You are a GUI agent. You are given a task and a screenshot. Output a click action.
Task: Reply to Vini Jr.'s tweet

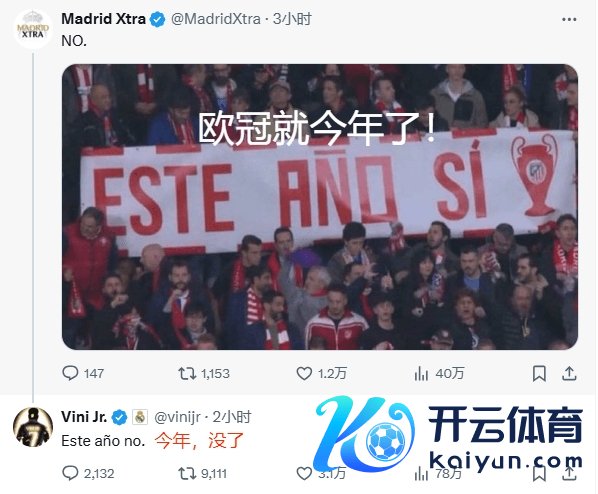[88, 473]
